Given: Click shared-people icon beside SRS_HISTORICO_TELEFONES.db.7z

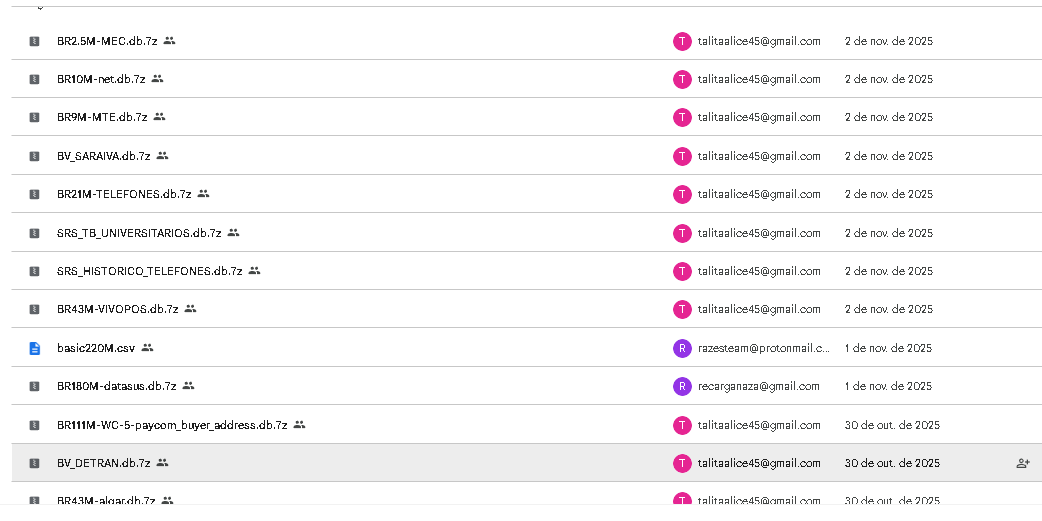Looking at the screenshot, I should [x=255, y=270].
